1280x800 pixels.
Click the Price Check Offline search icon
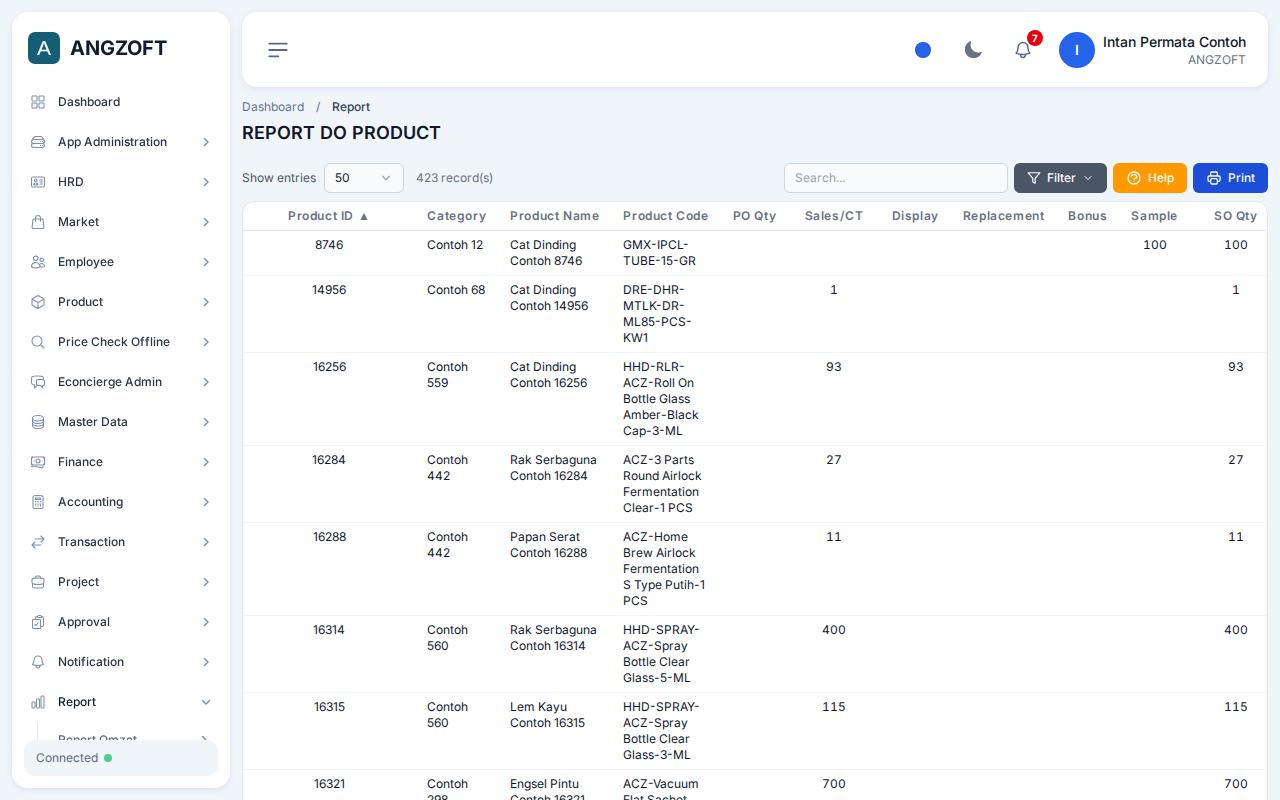(x=38, y=342)
